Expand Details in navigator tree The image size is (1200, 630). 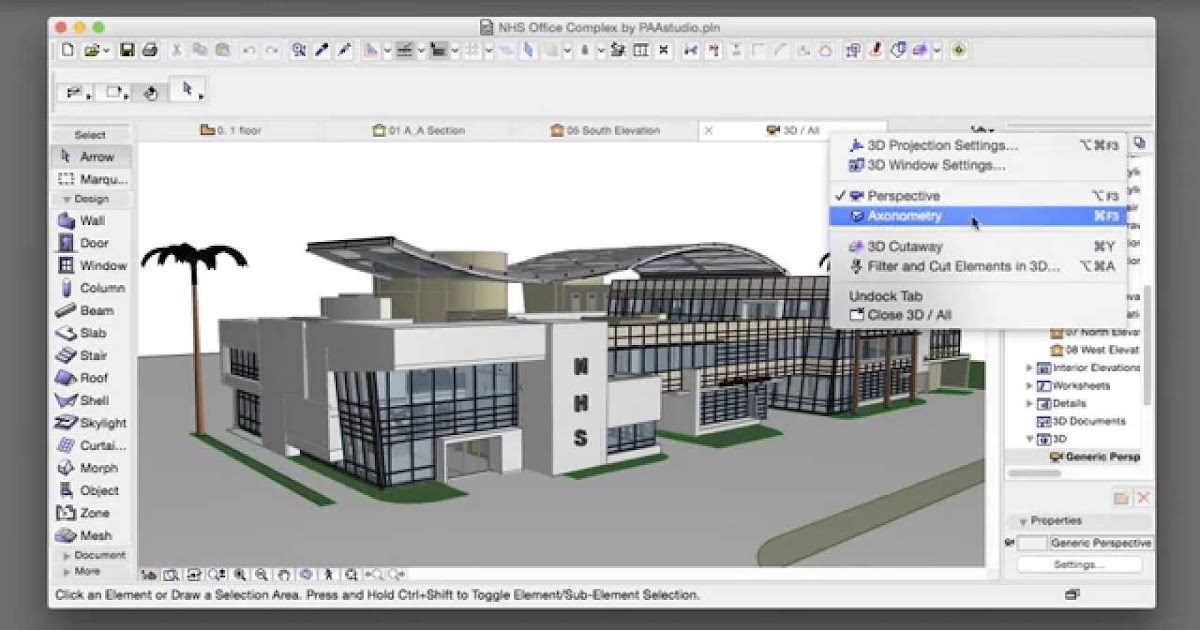[1030, 404]
